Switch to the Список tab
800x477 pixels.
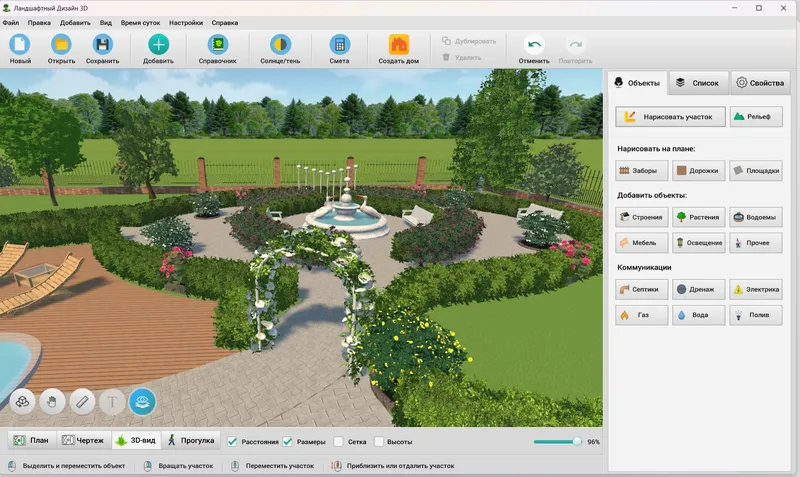point(698,83)
